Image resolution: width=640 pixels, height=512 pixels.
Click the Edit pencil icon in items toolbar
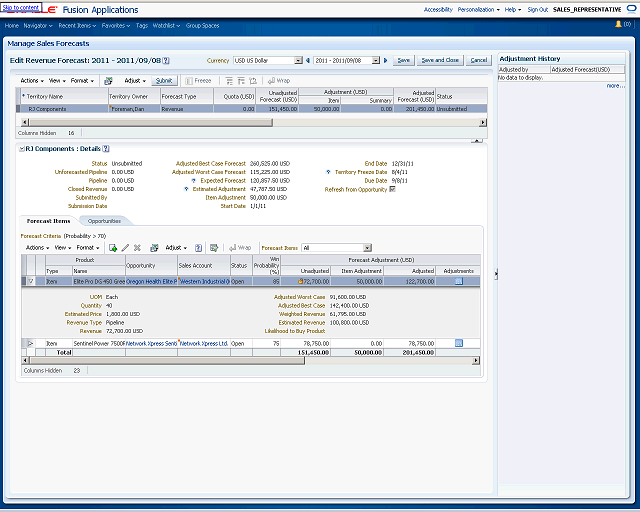[x=125, y=248]
